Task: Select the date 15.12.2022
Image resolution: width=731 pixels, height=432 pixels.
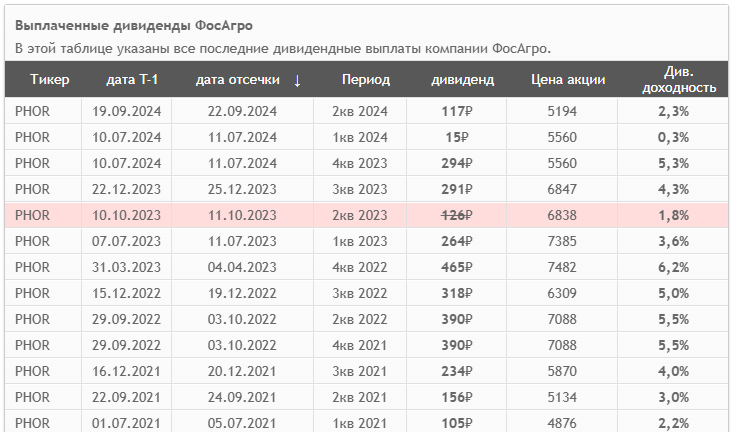Action: [x=126, y=294]
